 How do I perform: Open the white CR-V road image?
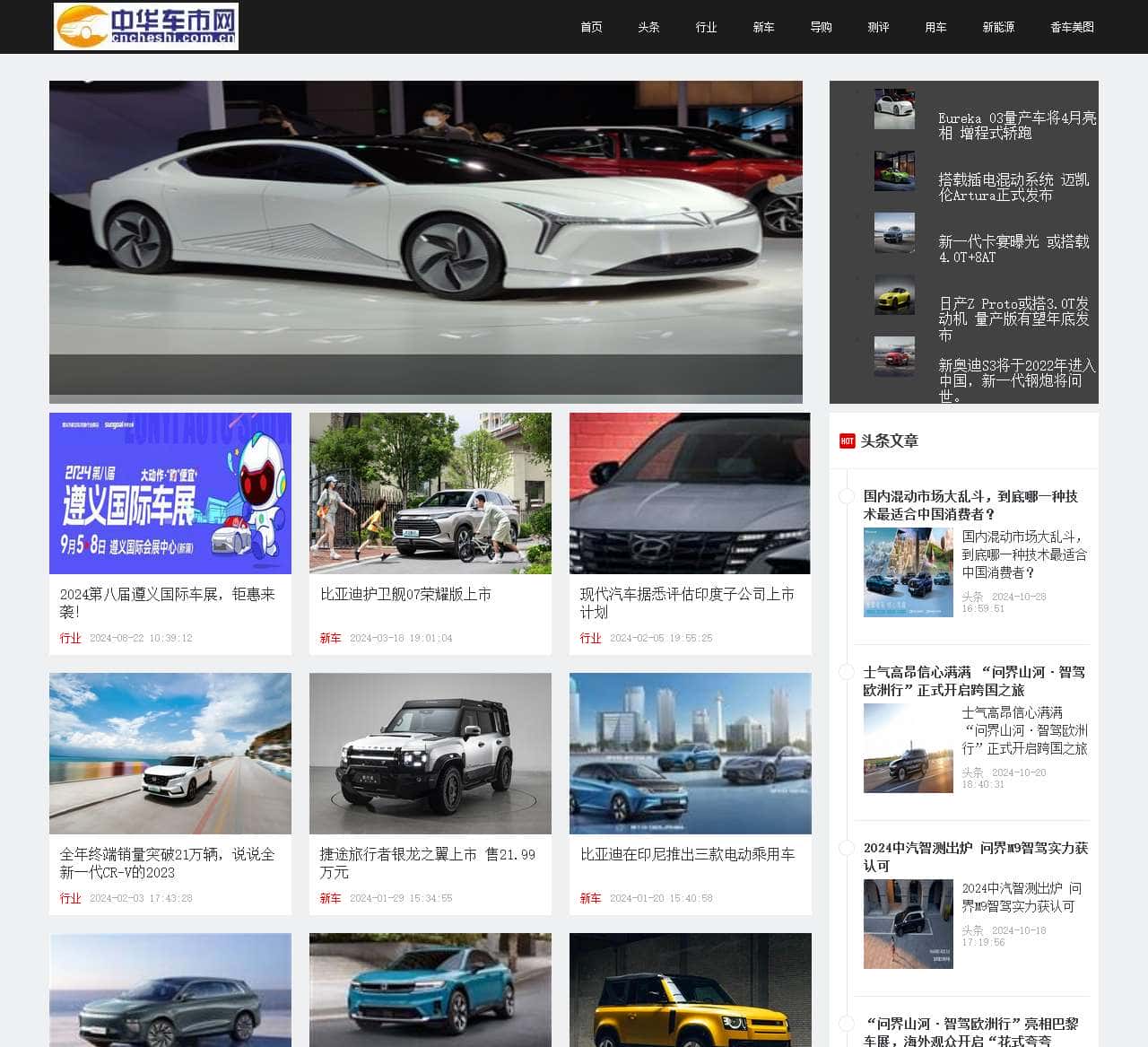tap(170, 754)
